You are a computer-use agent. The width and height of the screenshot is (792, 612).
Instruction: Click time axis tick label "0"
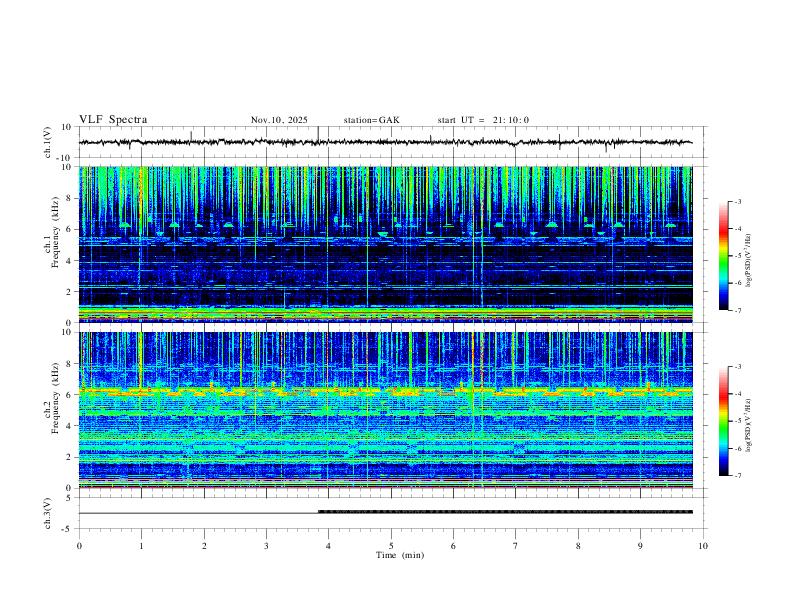pyautogui.click(x=79, y=546)
